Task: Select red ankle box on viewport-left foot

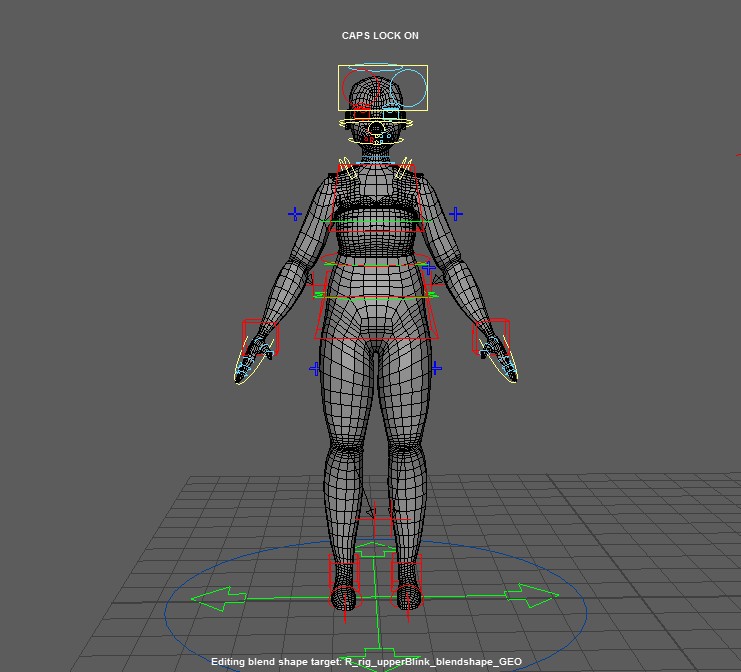Action: 344,573
